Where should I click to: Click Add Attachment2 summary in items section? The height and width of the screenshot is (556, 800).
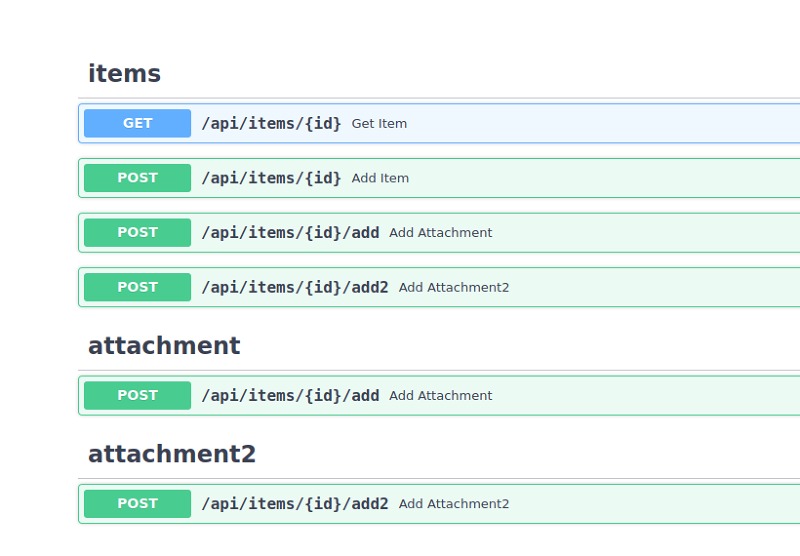[x=454, y=287]
